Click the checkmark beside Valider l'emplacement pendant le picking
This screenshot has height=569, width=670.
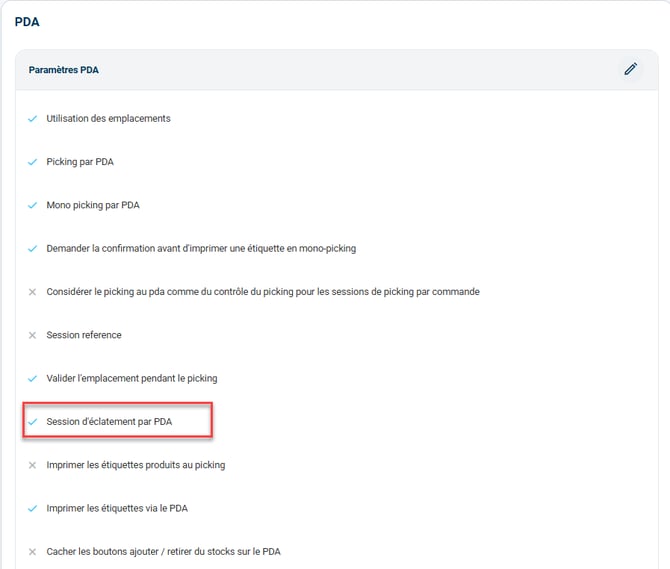pos(32,378)
